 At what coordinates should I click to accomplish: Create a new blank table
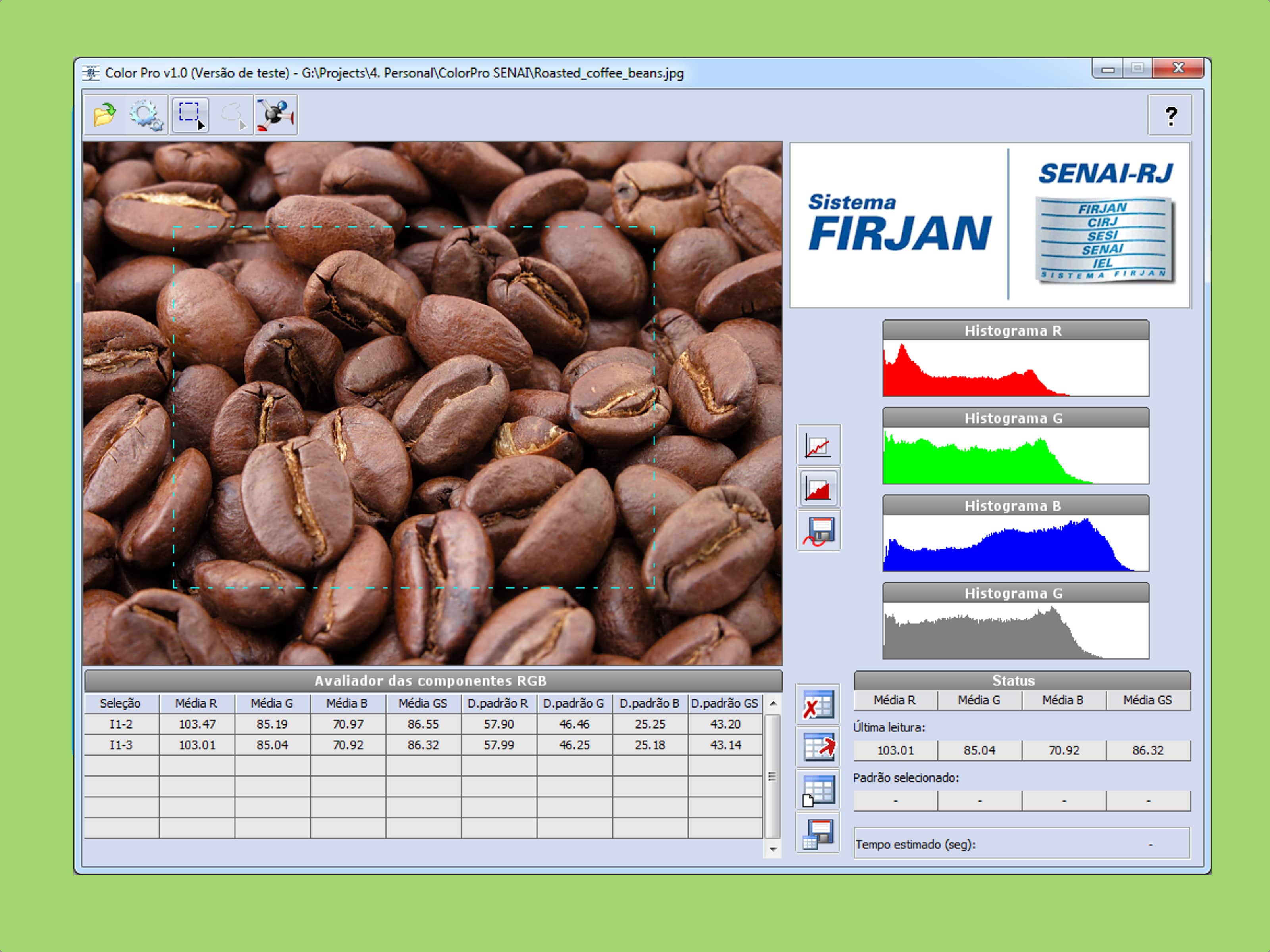(818, 790)
